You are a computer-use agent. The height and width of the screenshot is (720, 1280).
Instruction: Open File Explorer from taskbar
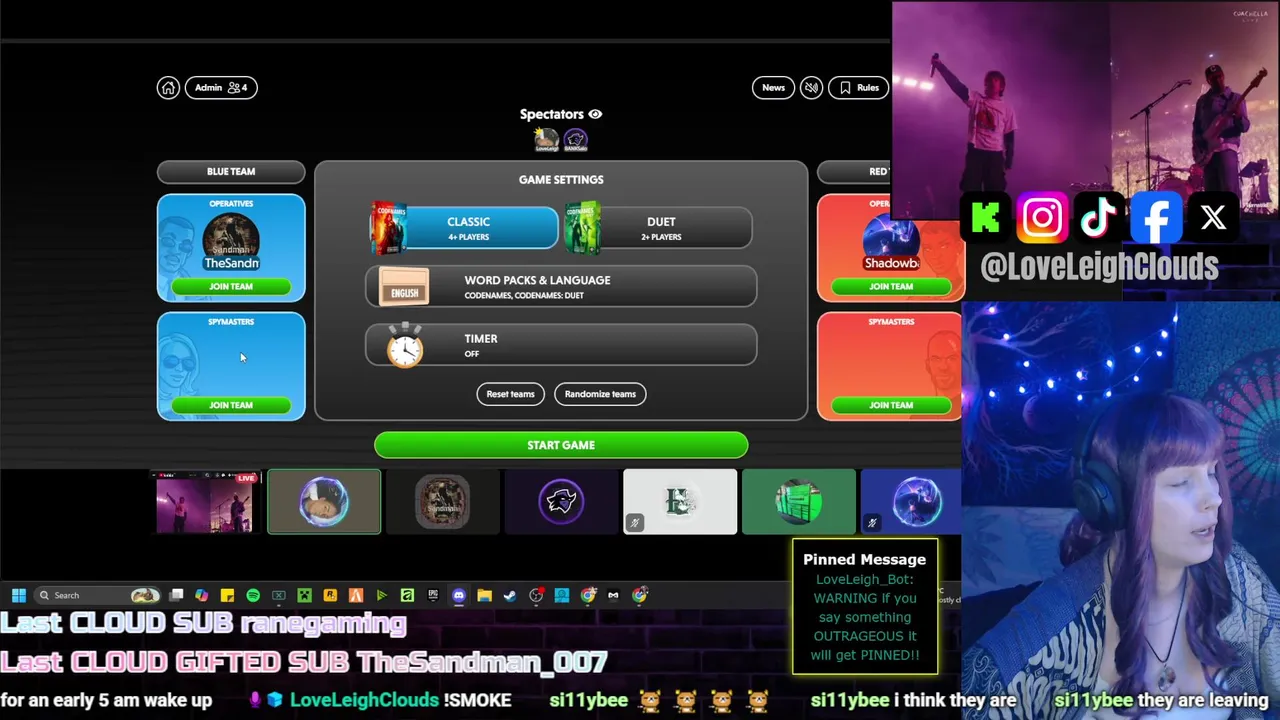(484, 595)
